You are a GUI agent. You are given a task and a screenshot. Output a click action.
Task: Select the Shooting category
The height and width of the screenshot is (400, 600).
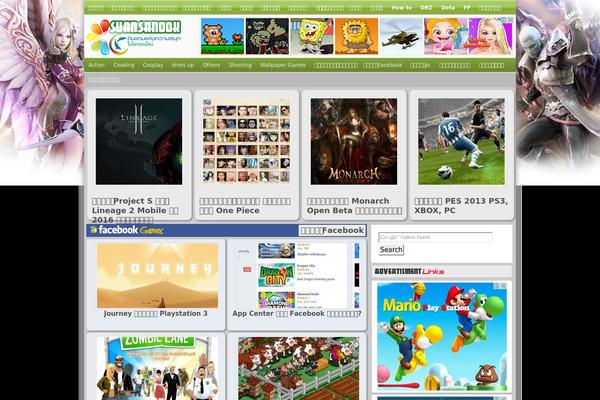tap(240, 65)
